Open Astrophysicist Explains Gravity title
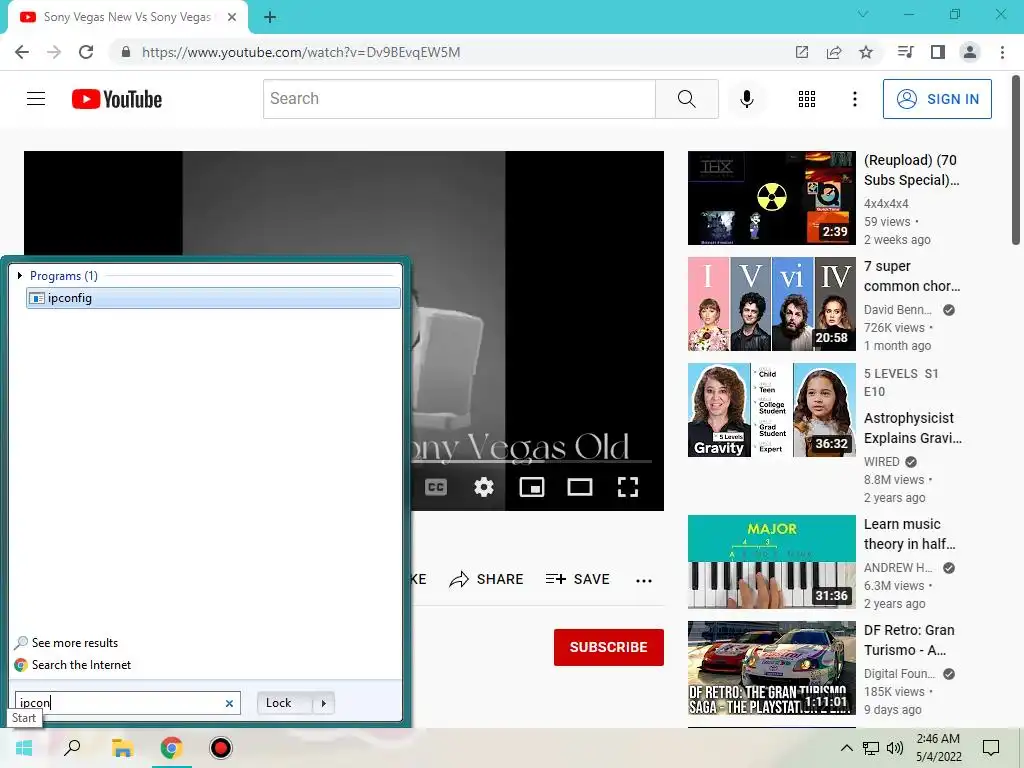Viewport: 1024px width, 768px height. tap(912, 428)
